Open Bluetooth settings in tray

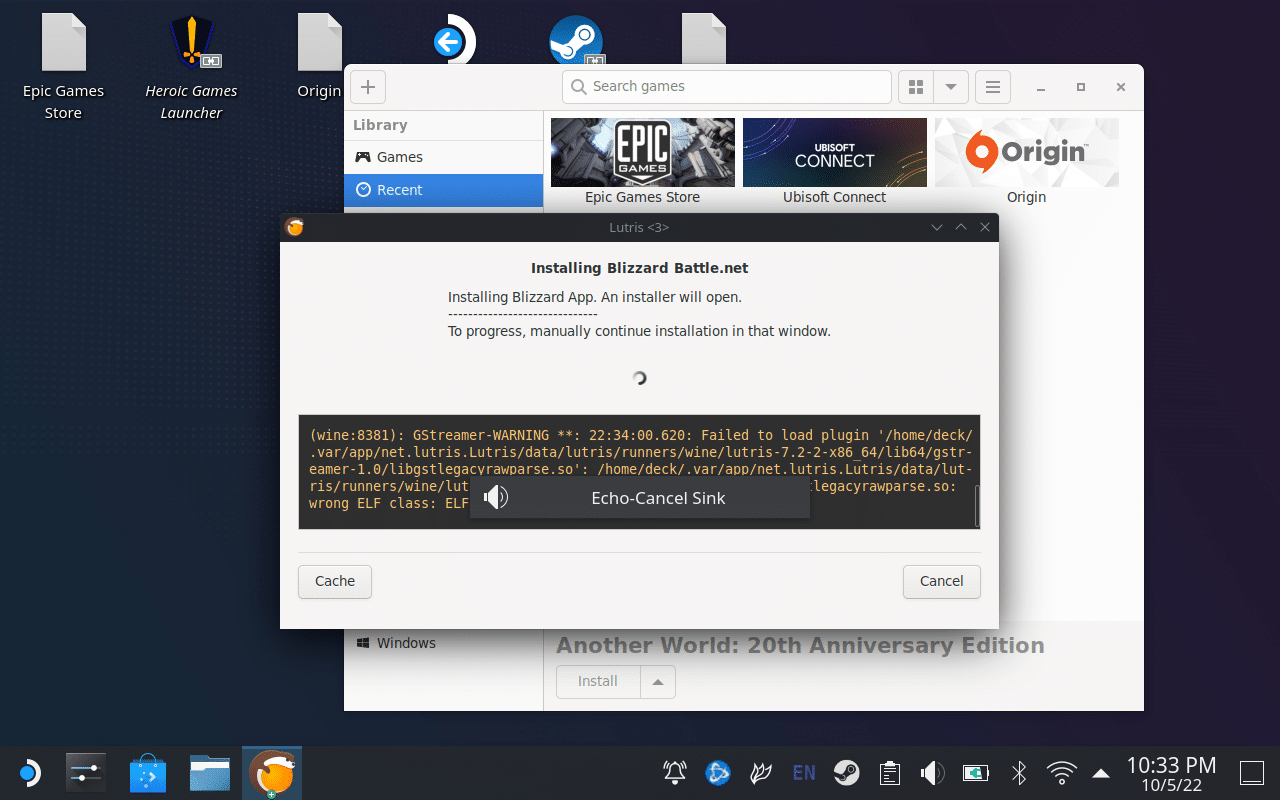click(x=1019, y=772)
